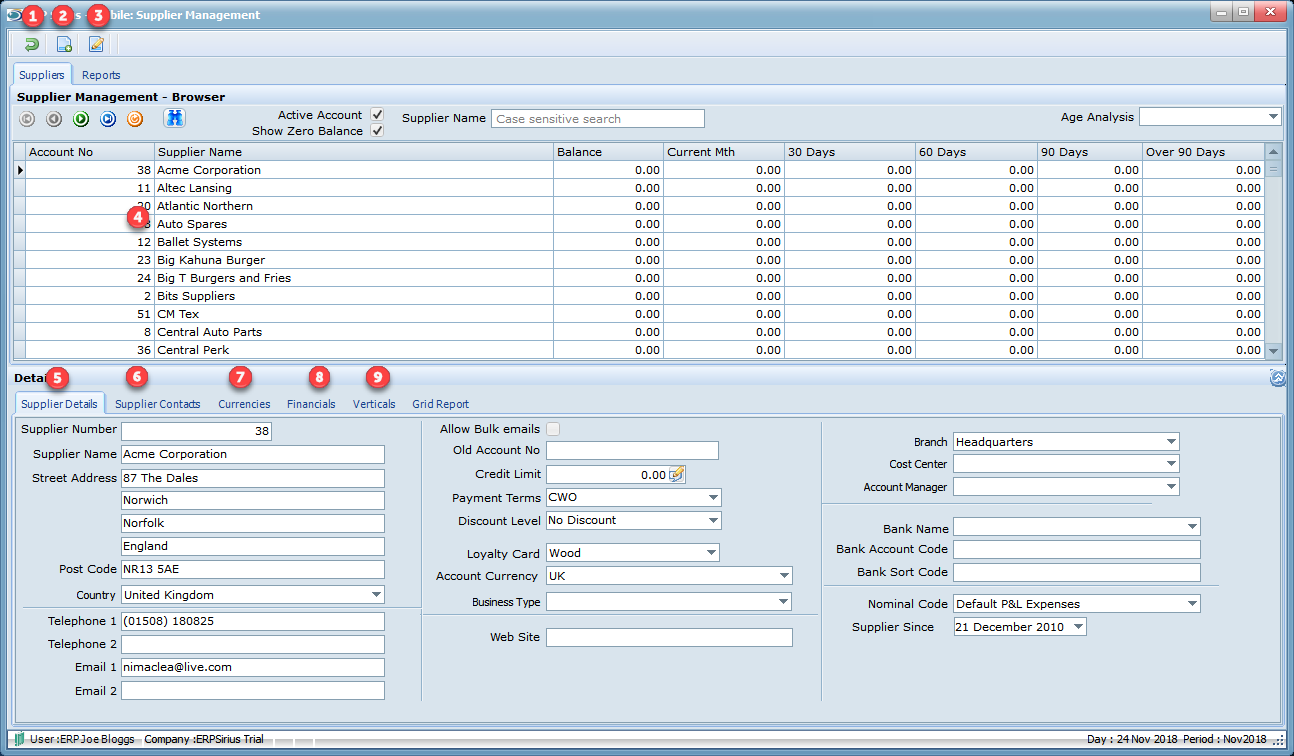1294x756 pixels.
Task: Open the Nominal Code dropdown
Action: [x=1192, y=604]
